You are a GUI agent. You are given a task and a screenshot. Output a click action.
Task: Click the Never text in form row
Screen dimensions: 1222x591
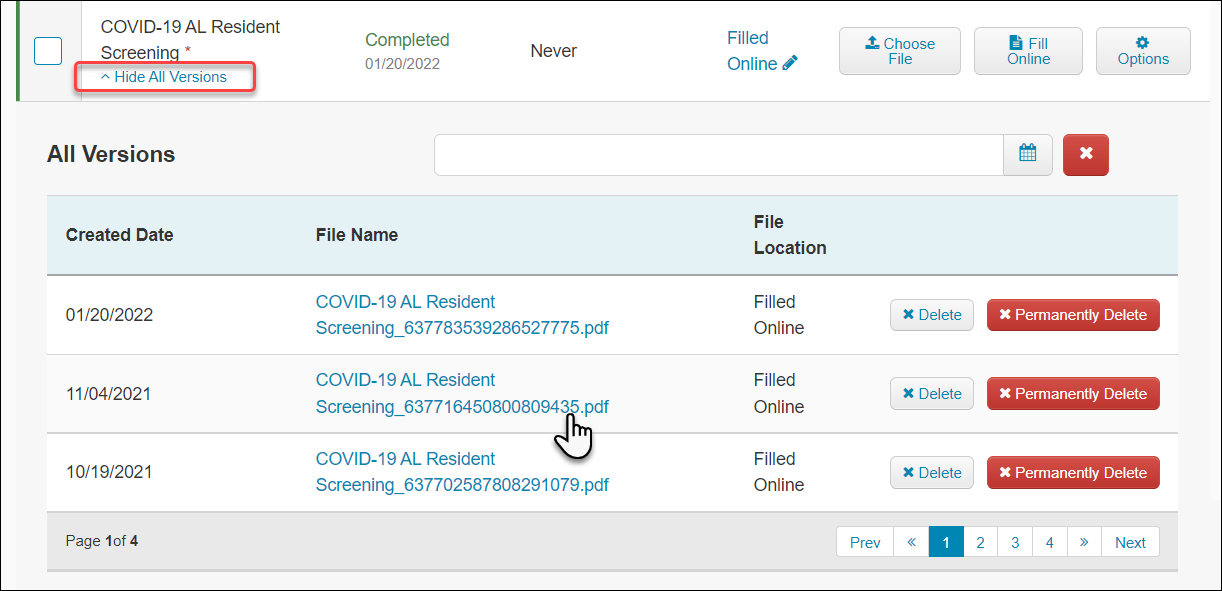[554, 51]
